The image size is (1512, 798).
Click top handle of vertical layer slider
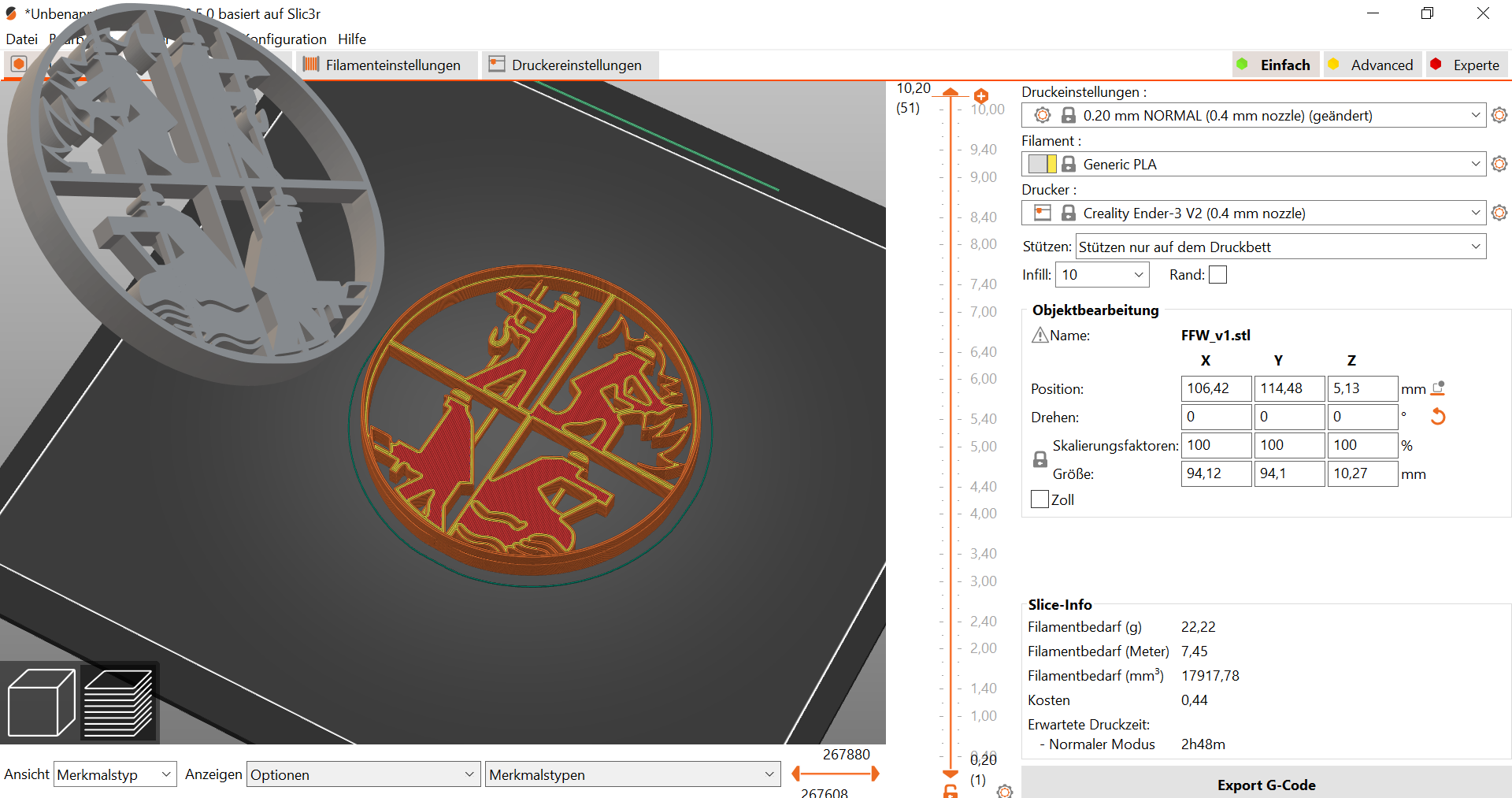[x=951, y=93]
